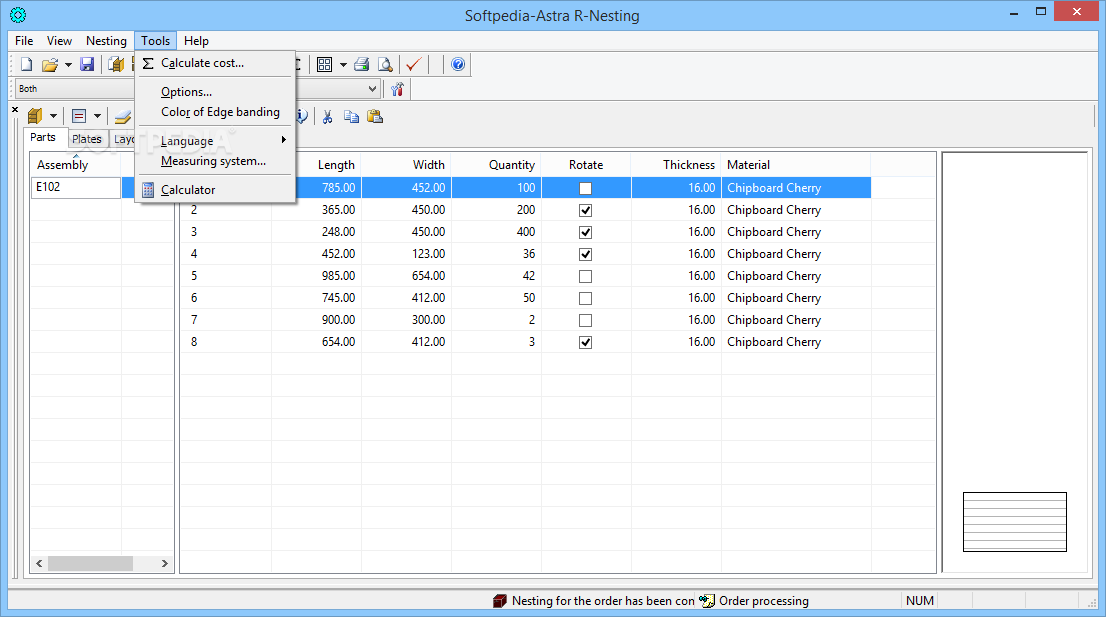
Task: Sort by Thickness column header
Action: click(x=676, y=165)
